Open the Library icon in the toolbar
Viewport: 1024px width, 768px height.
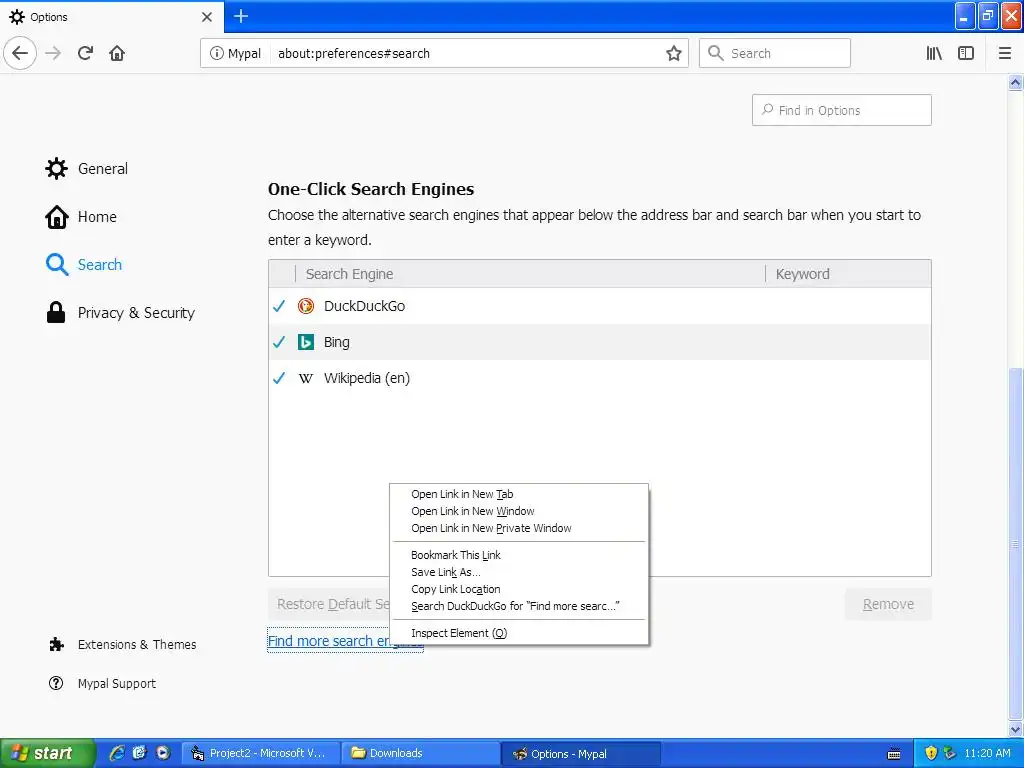934,54
